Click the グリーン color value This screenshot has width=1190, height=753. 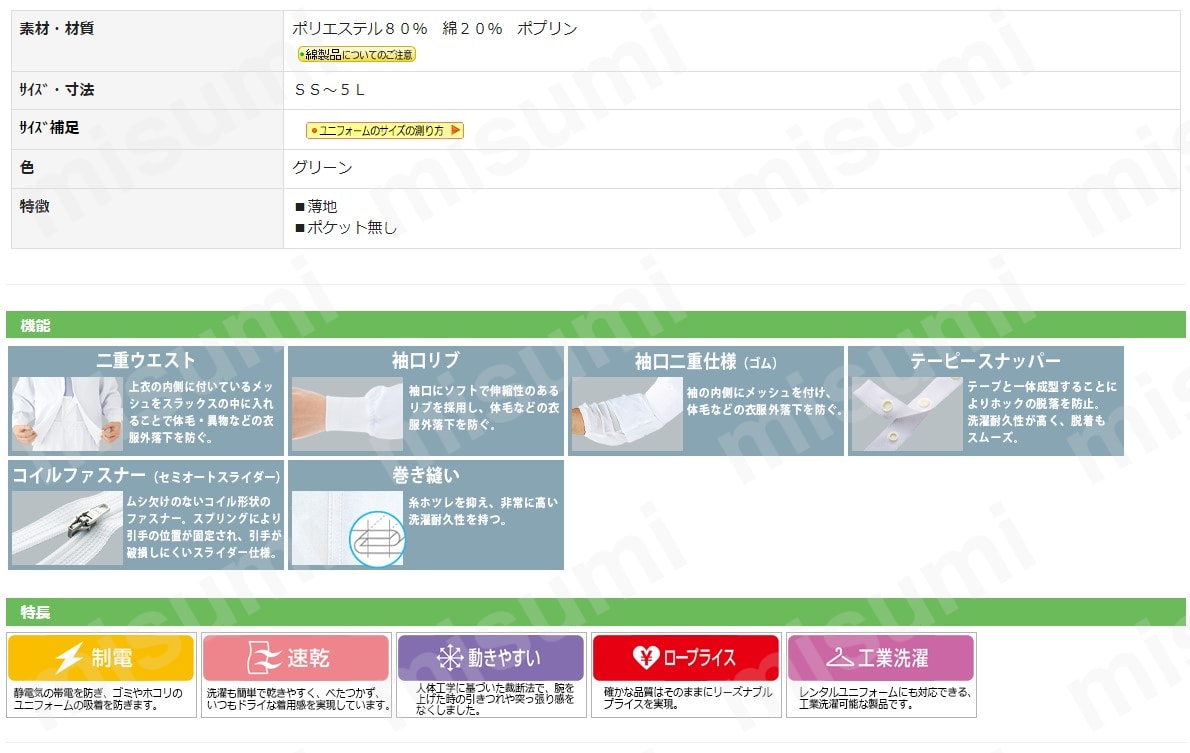[x=323, y=167]
